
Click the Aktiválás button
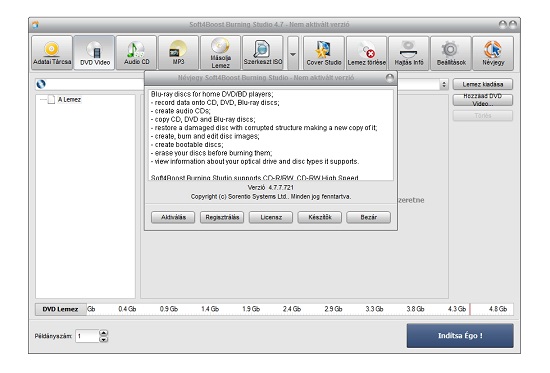[x=173, y=217]
